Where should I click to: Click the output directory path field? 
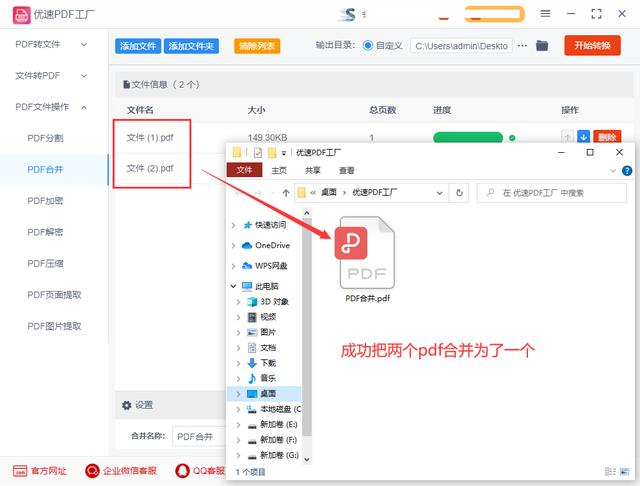(462, 46)
